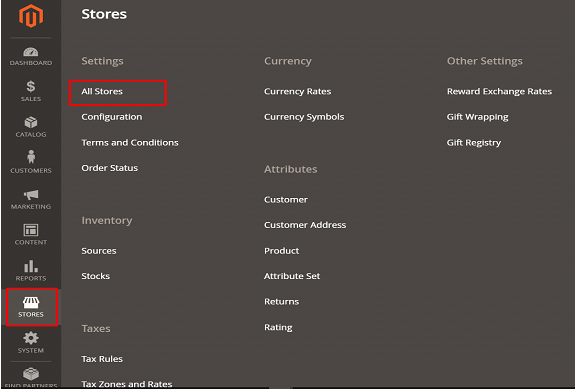This screenshot has width=575, height=389.
Task: Open the System gear icon
Action: click(x=31, y=338)
